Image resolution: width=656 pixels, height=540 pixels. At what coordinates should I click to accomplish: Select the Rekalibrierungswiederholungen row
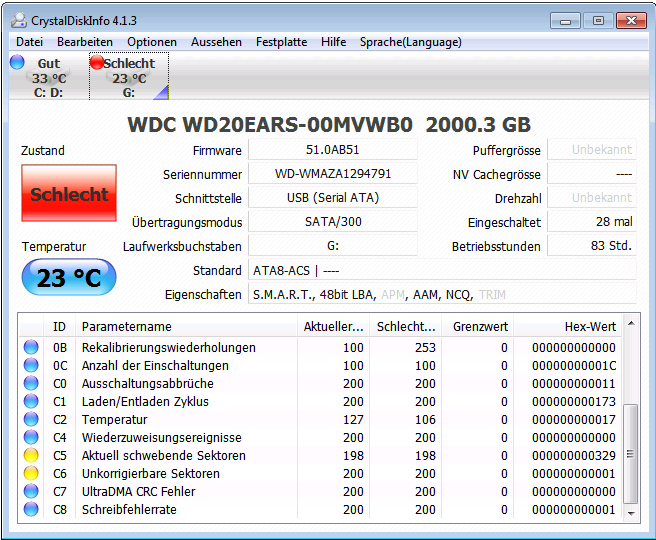point(320,347)
